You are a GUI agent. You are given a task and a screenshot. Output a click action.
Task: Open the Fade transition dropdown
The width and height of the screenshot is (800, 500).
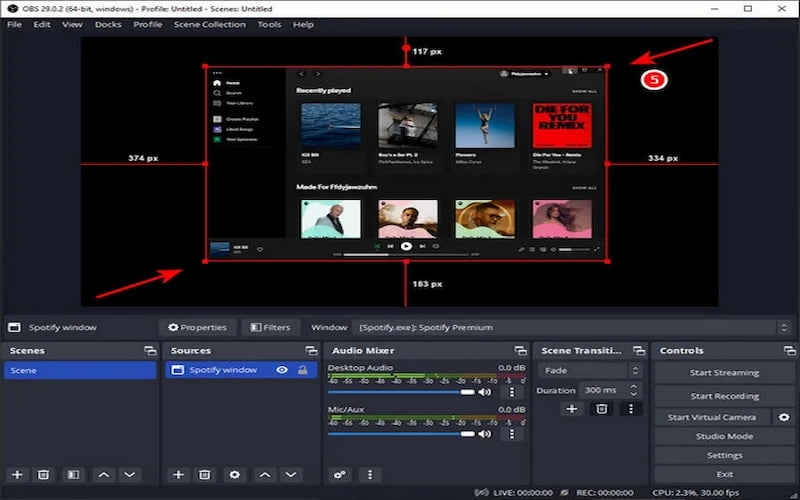click(588, 370)
